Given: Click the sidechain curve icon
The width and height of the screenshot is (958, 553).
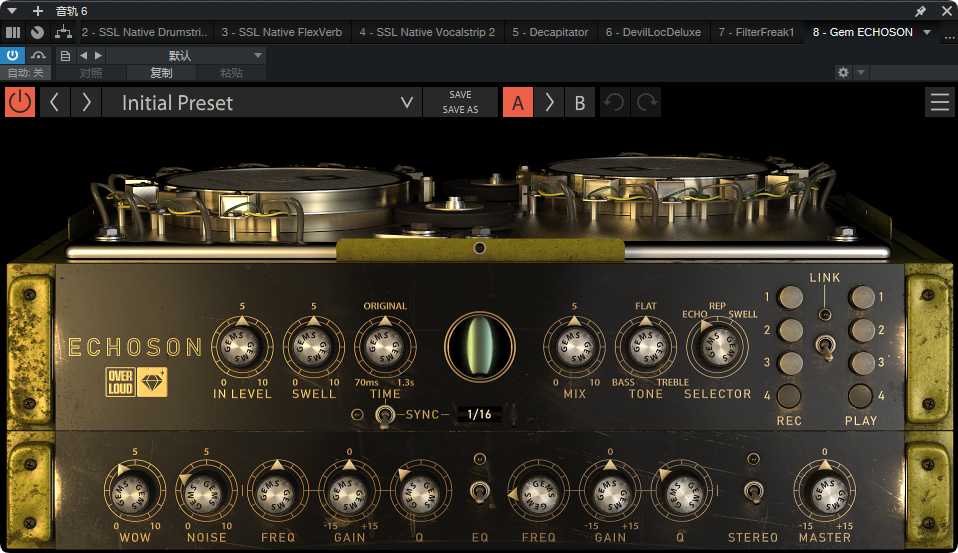Looking at the screenshot, I should click(x=38, y=56).
